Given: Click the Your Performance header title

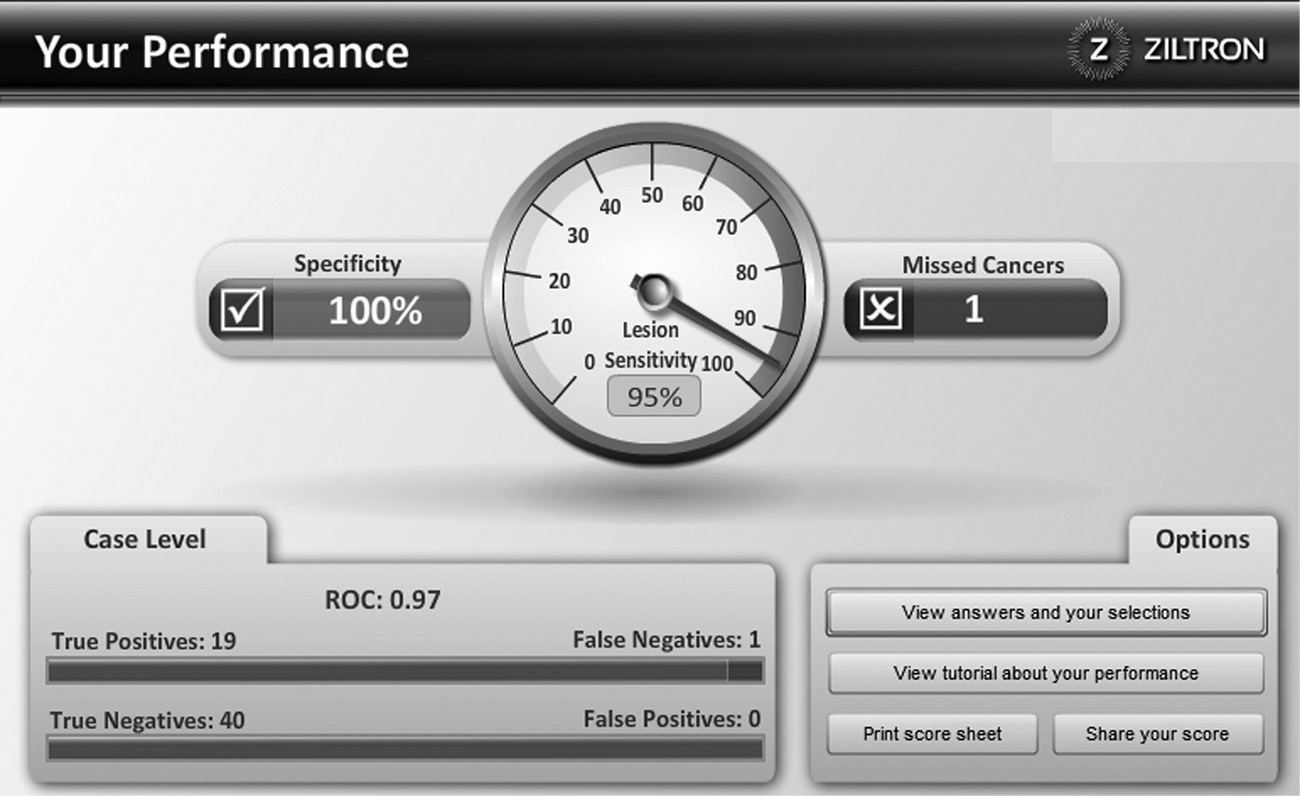Looking at the screenshot, I should pyautogui.click(x=222, y=51).
